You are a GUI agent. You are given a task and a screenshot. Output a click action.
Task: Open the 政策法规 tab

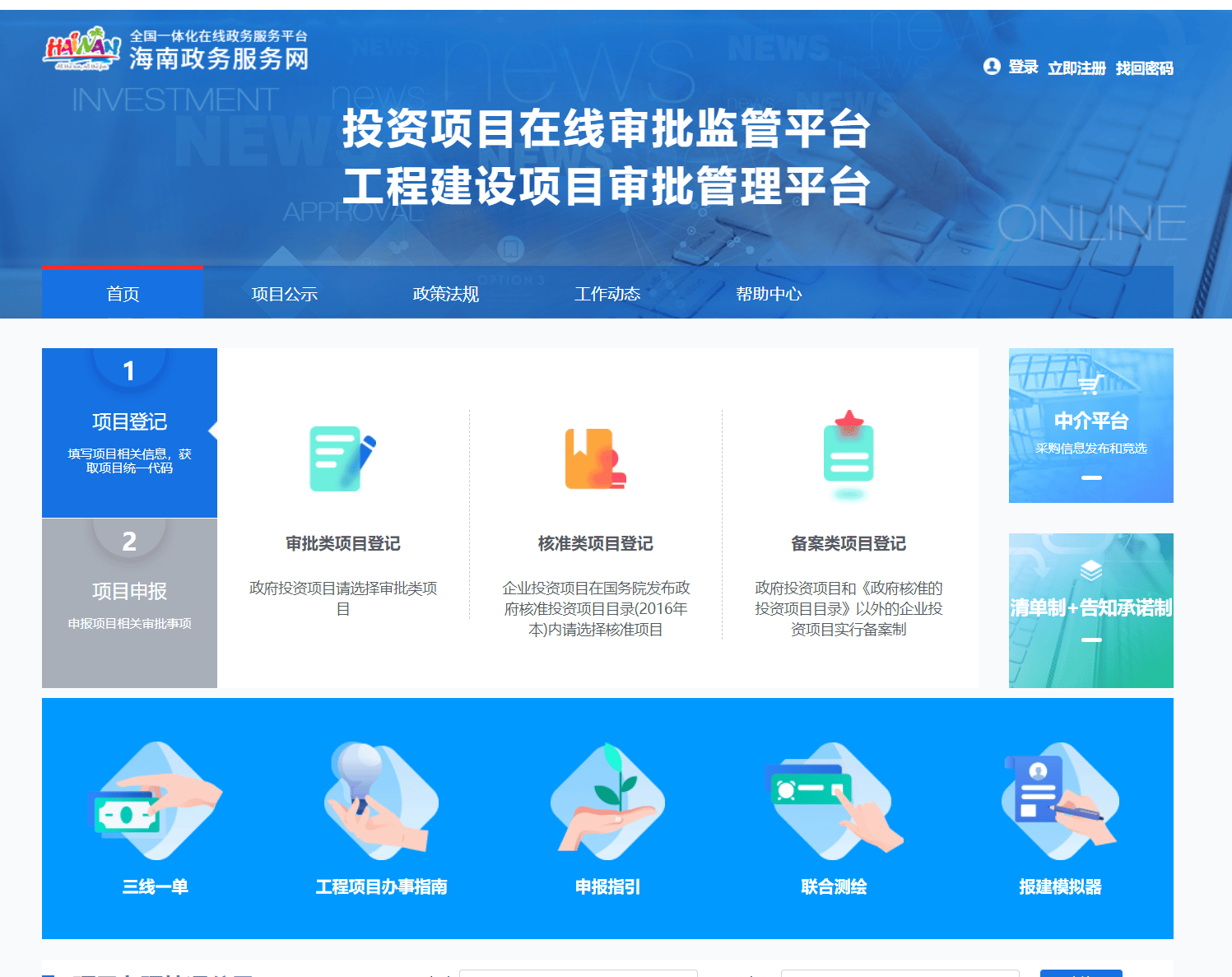point(445,293)
